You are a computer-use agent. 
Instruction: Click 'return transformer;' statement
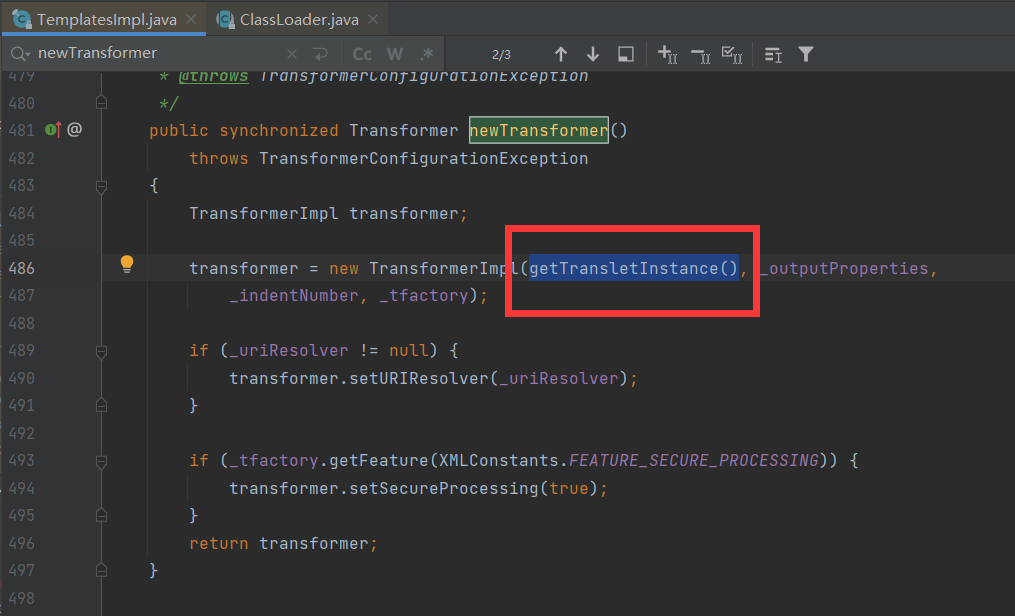tap(284, 544)
